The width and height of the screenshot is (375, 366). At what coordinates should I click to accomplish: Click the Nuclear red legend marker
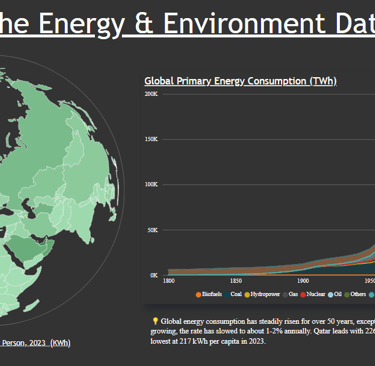click(303, 295)
